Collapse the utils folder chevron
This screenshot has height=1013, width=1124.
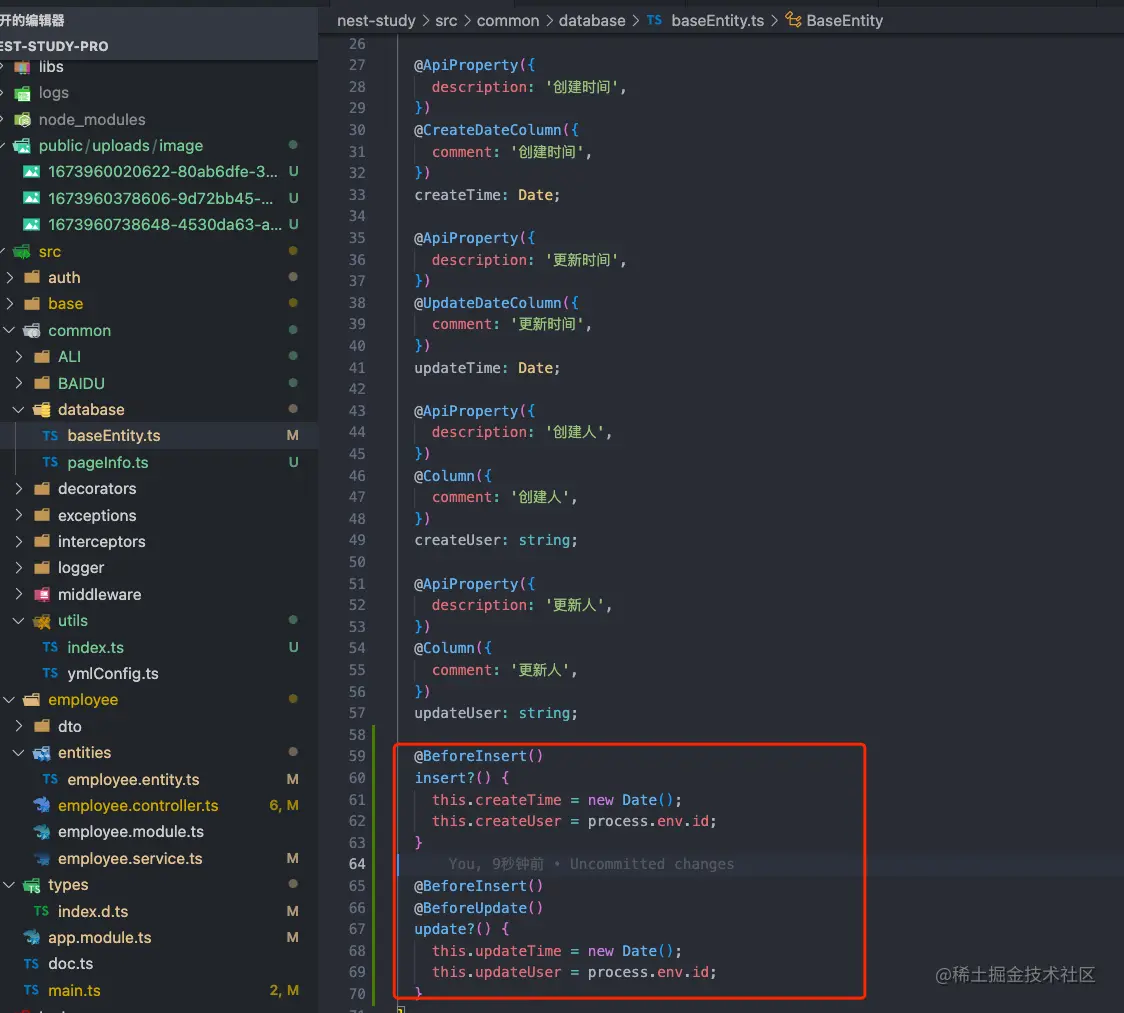19,621
